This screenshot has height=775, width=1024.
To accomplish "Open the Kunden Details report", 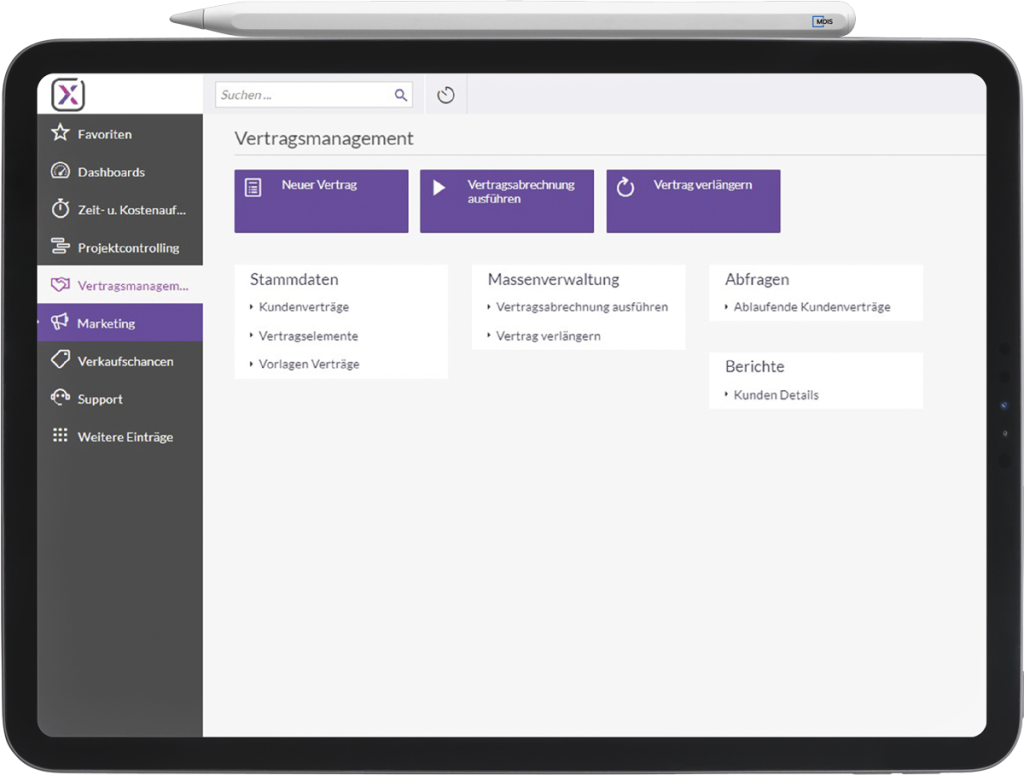I will tap(776, 395).
